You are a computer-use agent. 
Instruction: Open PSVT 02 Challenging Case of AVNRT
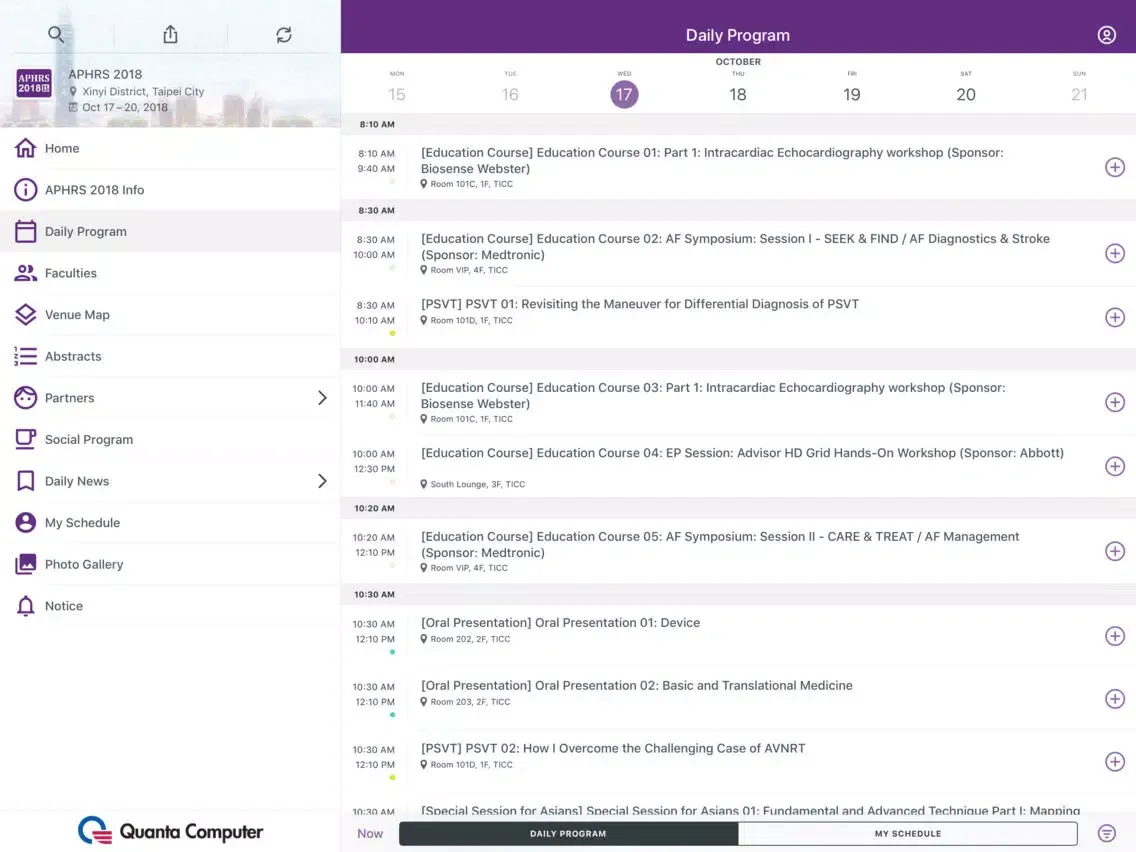click(x=738, y=762)
